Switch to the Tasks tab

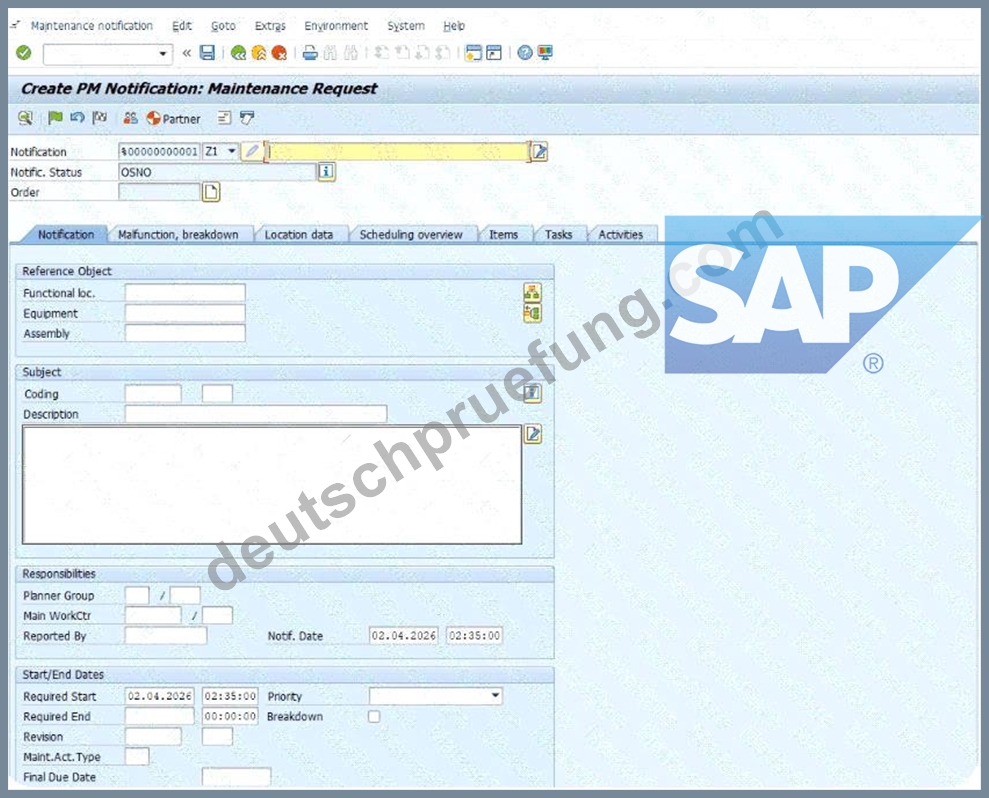pos(559,235)
